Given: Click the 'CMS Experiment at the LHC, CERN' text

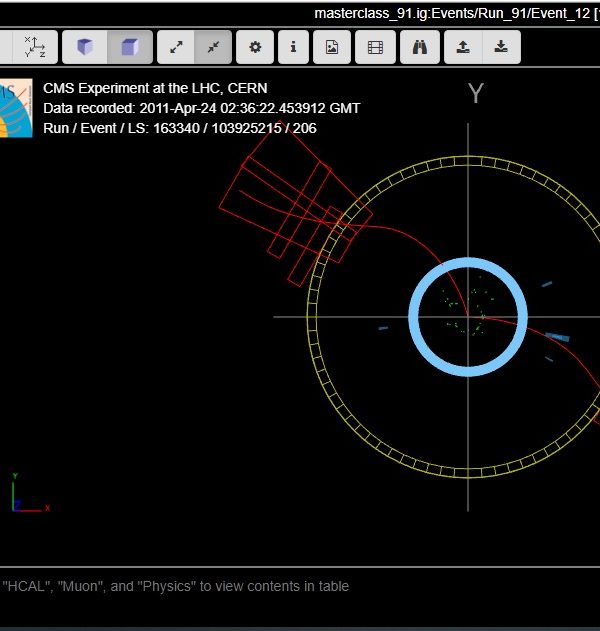Looking at the screenshot, I should (x=155, y=88).
